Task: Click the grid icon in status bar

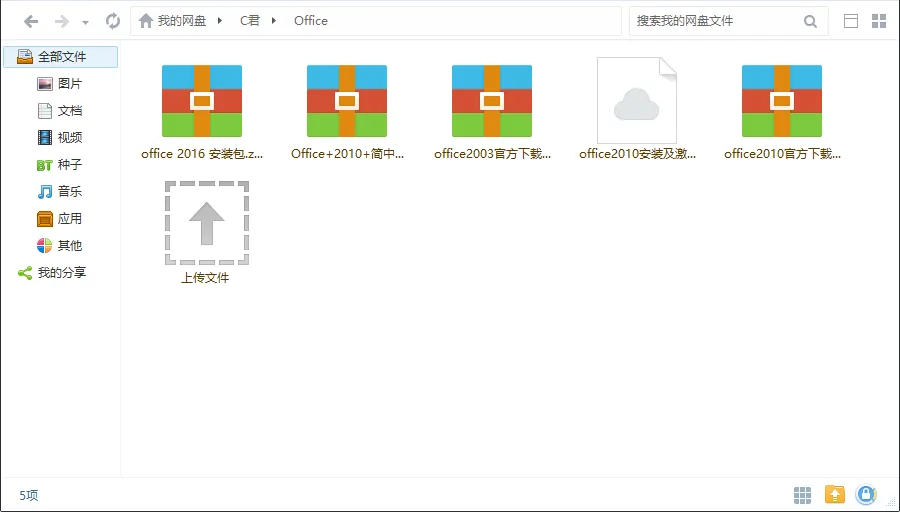Action: point(802,495)
